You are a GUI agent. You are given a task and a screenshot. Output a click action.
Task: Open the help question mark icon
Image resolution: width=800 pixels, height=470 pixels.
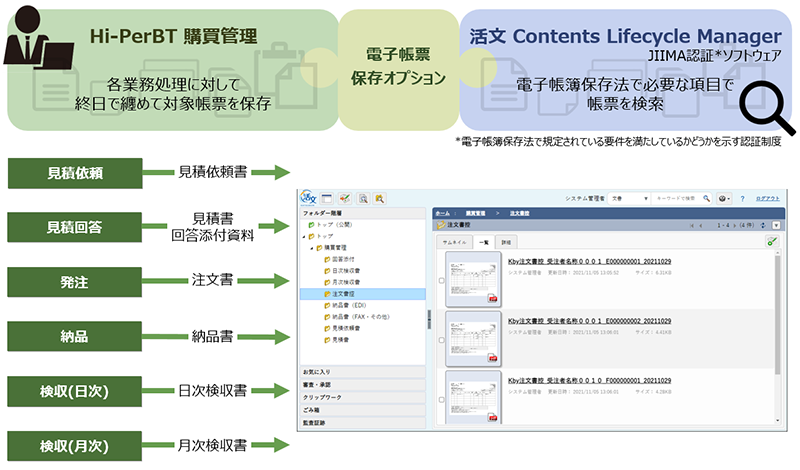click(x=742, y=199)
